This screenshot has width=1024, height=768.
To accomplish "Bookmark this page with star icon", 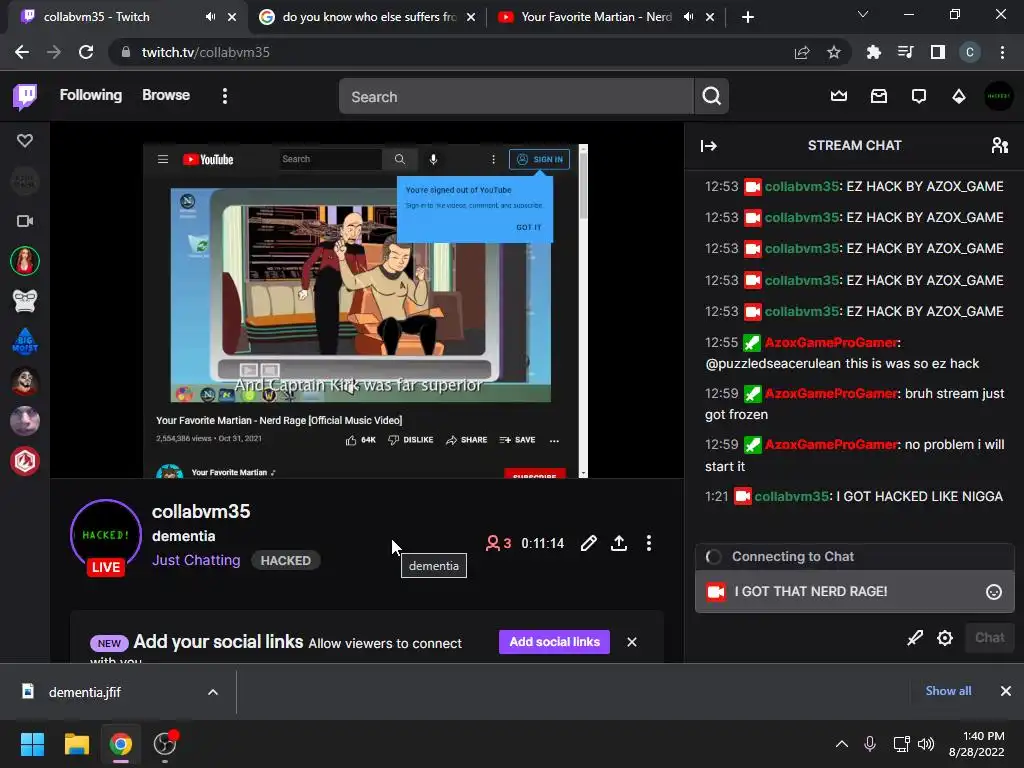I will [x=833, y=52].
